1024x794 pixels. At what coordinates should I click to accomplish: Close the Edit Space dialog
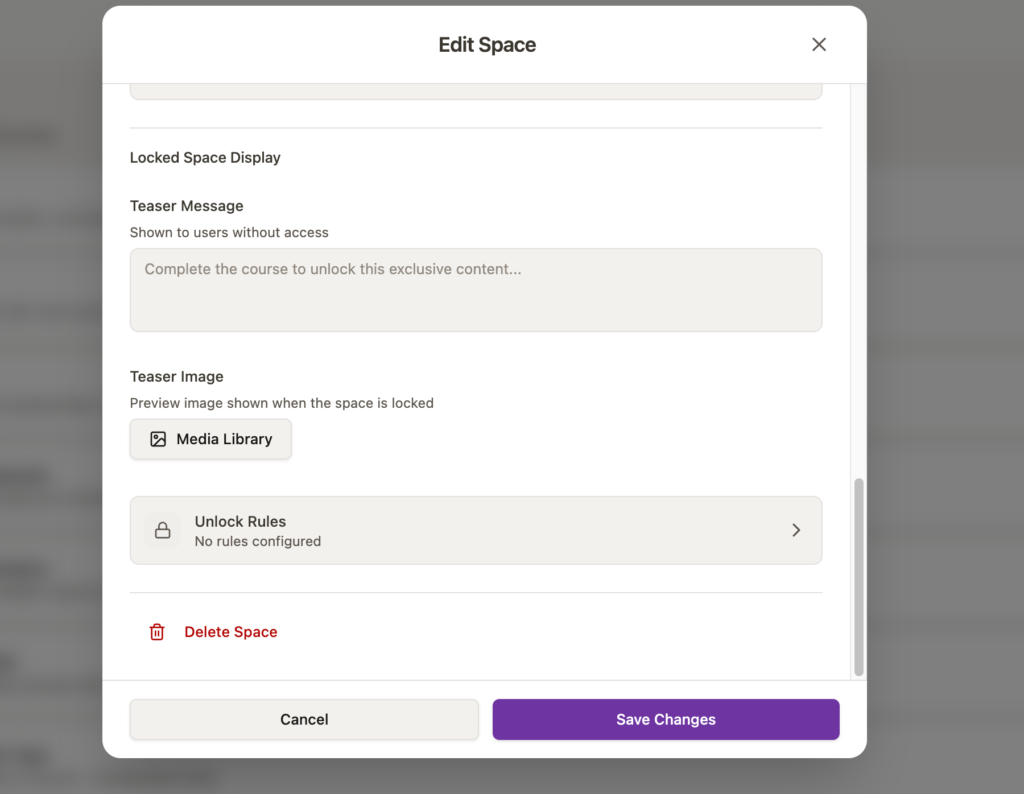tap(819, 44)
